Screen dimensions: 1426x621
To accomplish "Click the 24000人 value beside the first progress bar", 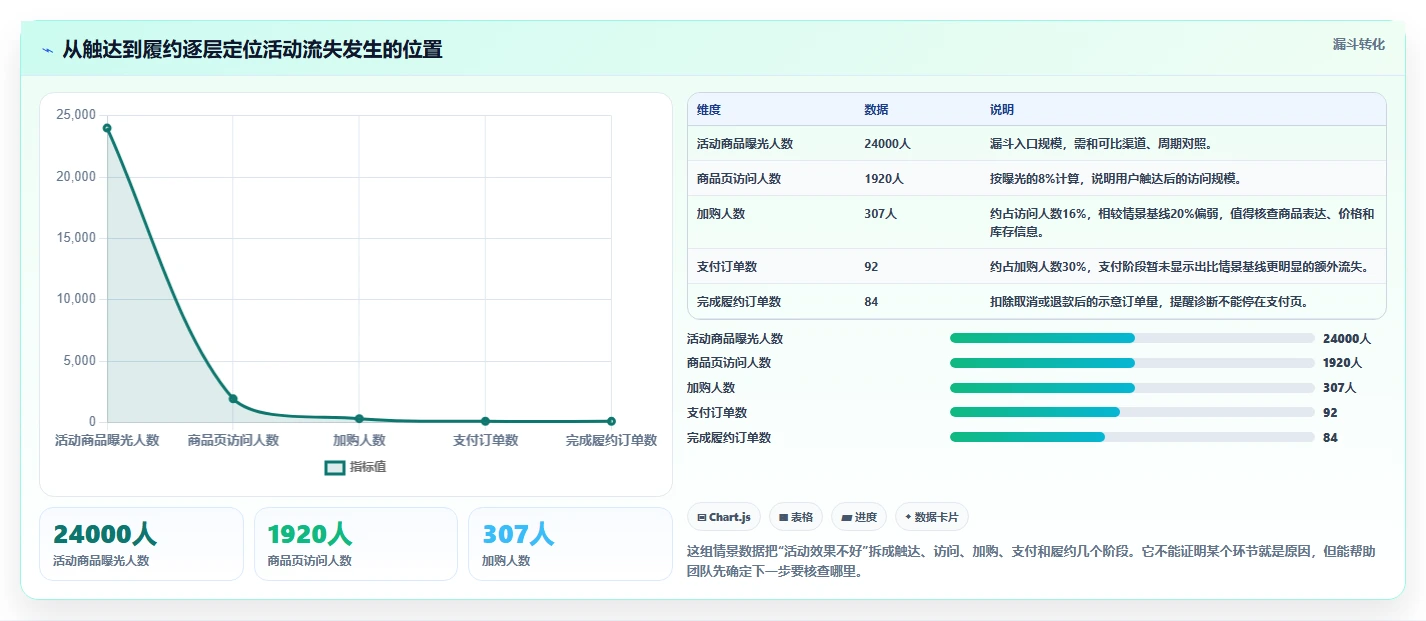I will [x=1346, y=339].
